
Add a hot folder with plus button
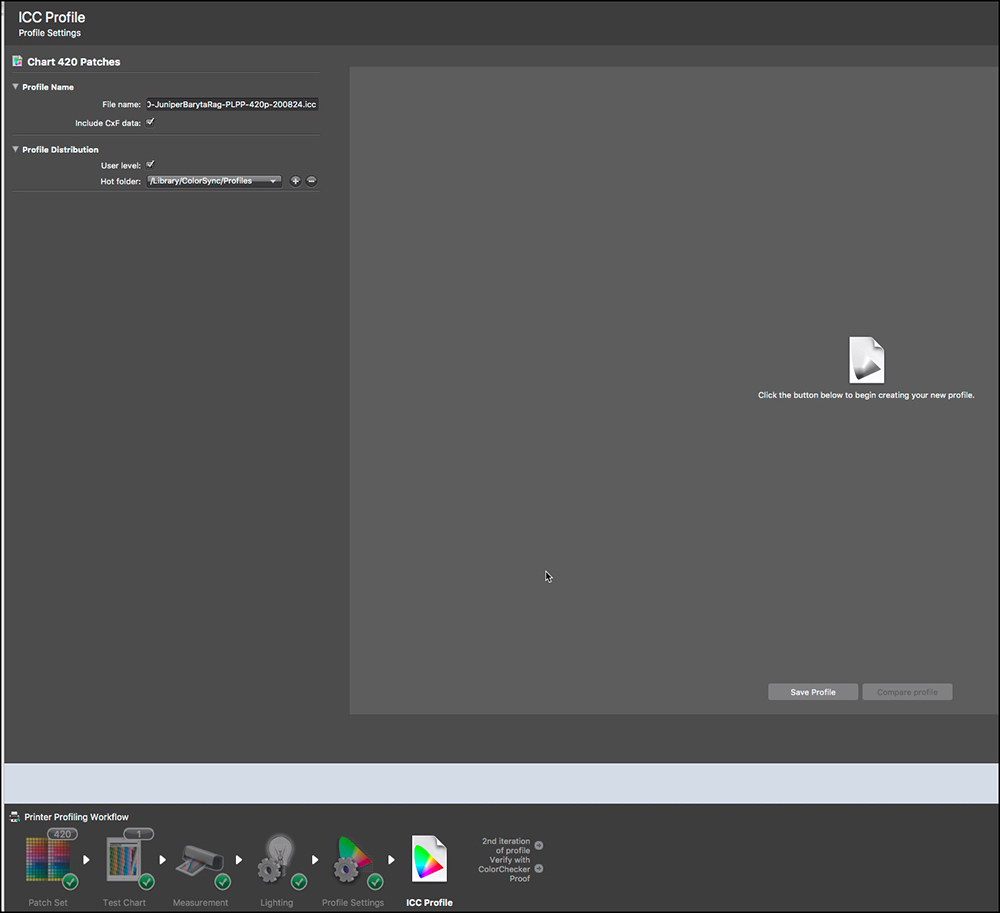pos(295,181)
